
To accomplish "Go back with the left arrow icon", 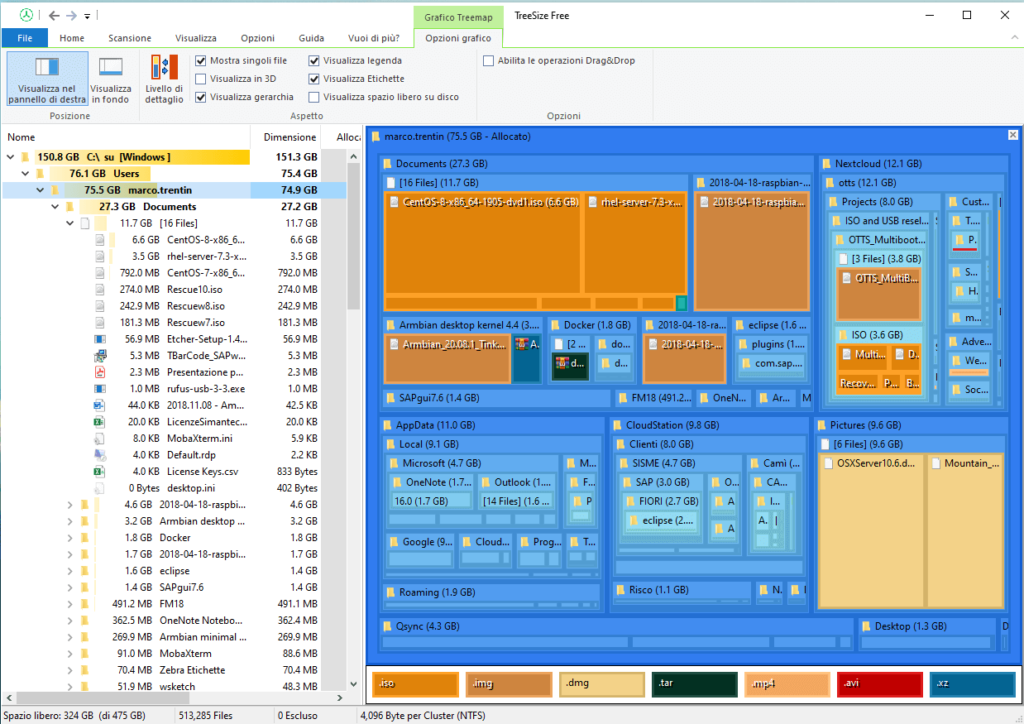I will (54, 15).
